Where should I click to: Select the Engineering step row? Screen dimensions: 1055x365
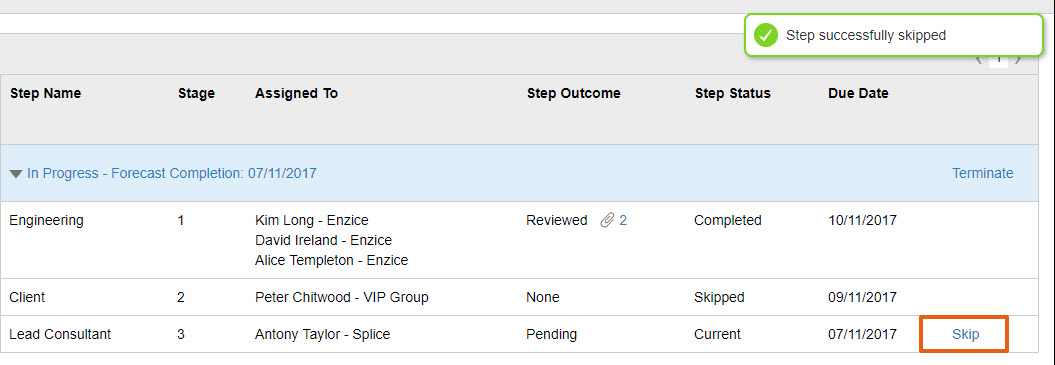tap(518, 240)
